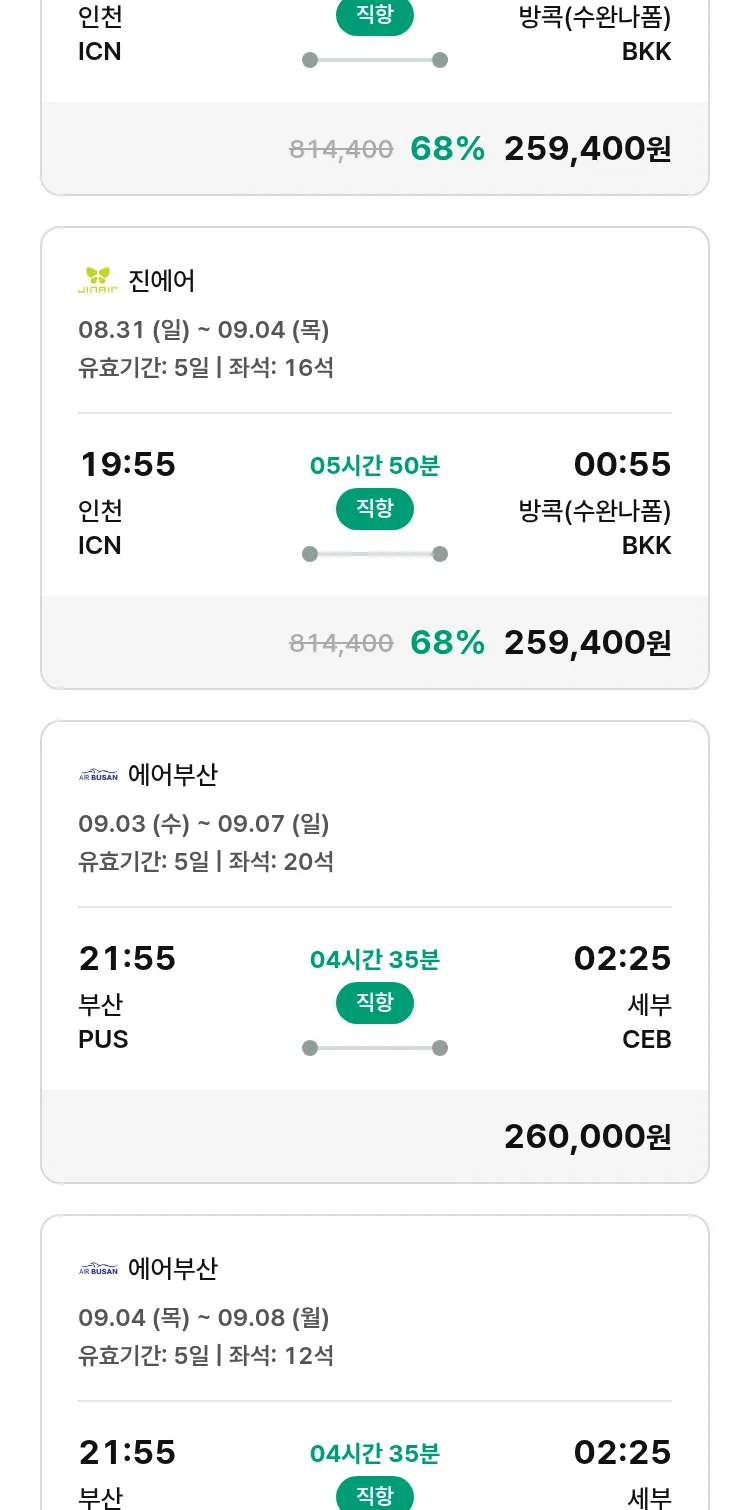750x1510 pixels.
Task: Open 08.31 (일) ~ 09.04 (목) date range
Action: [x=204, y=329]
